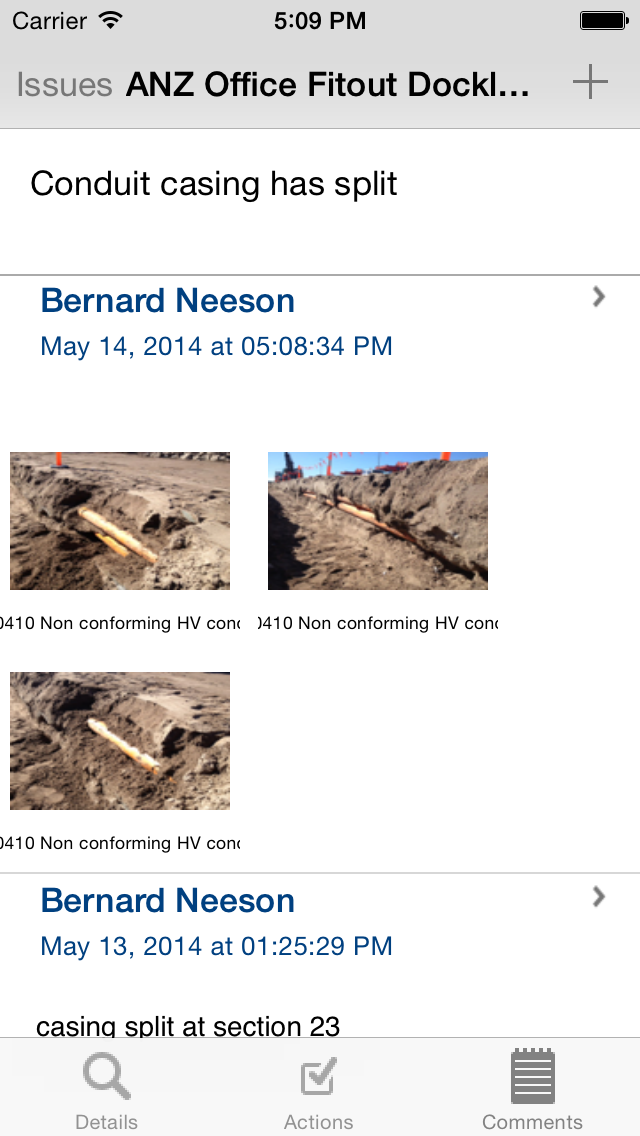Open the Details magnifier tab icon
The image size is (640, 1136).
tap(107, 1080)
